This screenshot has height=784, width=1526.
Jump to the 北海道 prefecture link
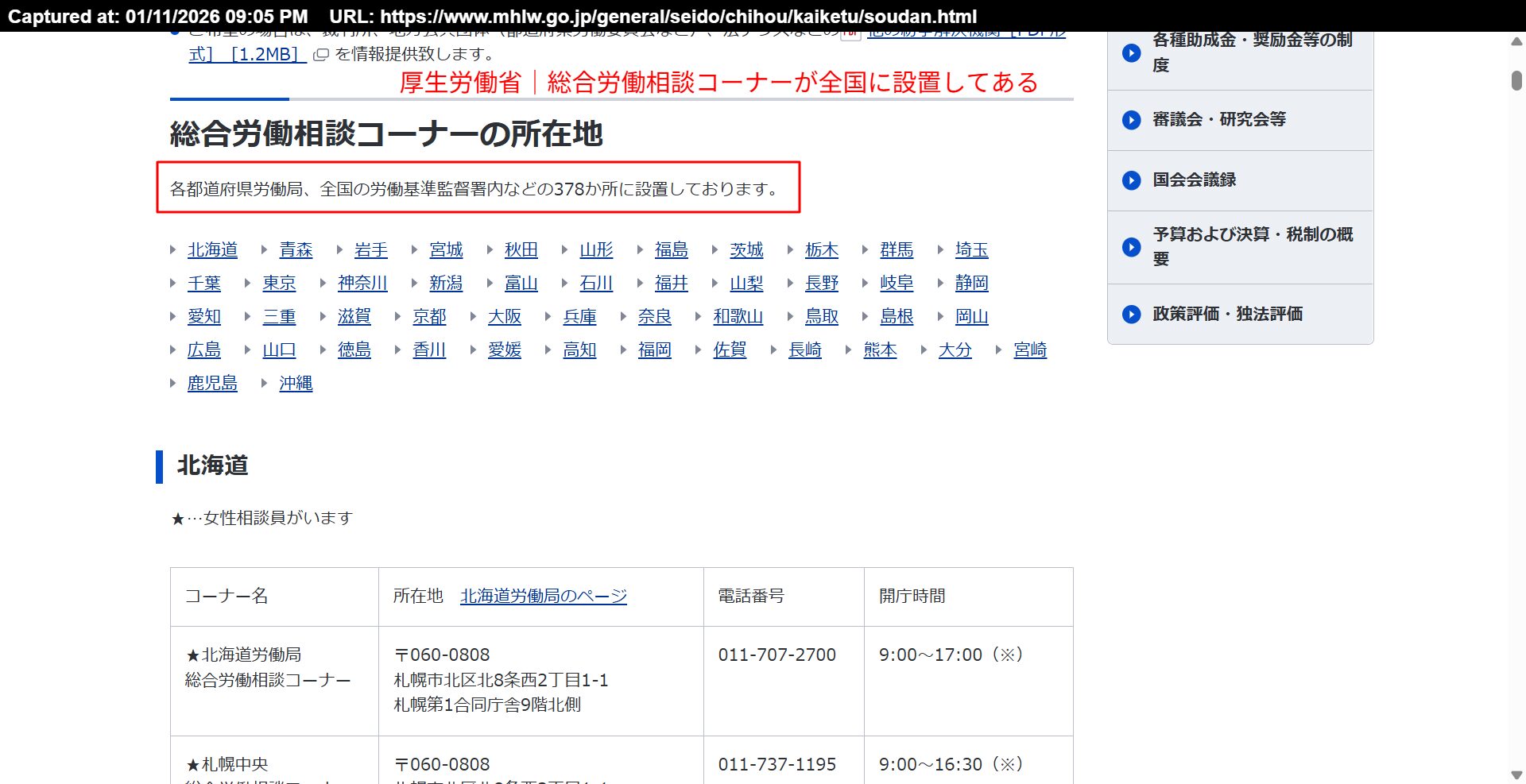(212, 250)
